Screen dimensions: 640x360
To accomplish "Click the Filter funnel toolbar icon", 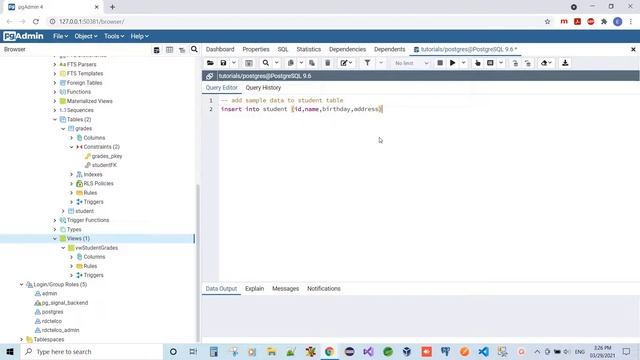I will 367,63.
